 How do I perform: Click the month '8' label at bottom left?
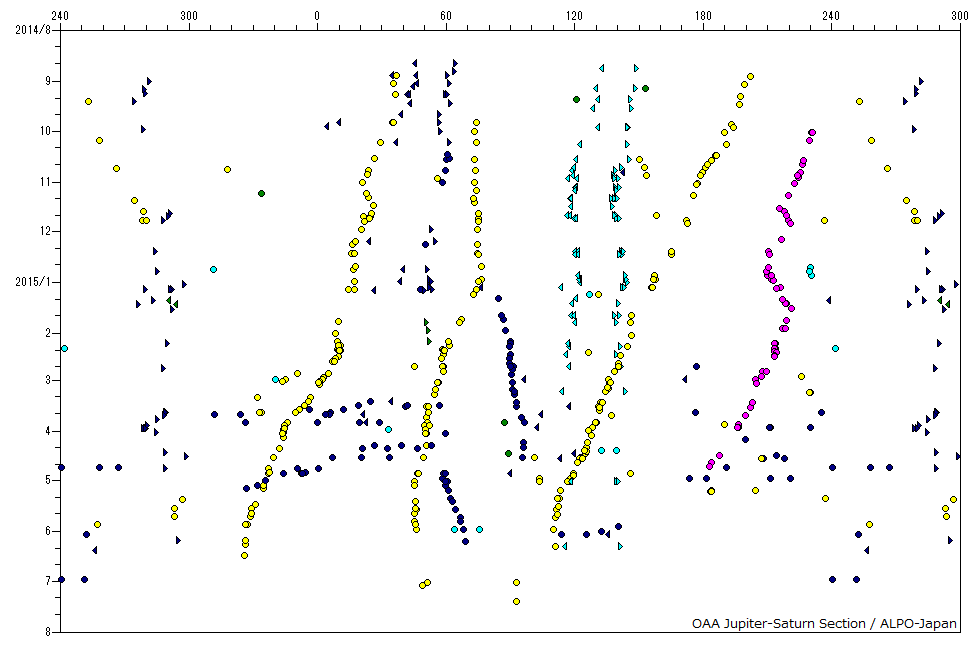pyautogui.click(x=48, y=632)
